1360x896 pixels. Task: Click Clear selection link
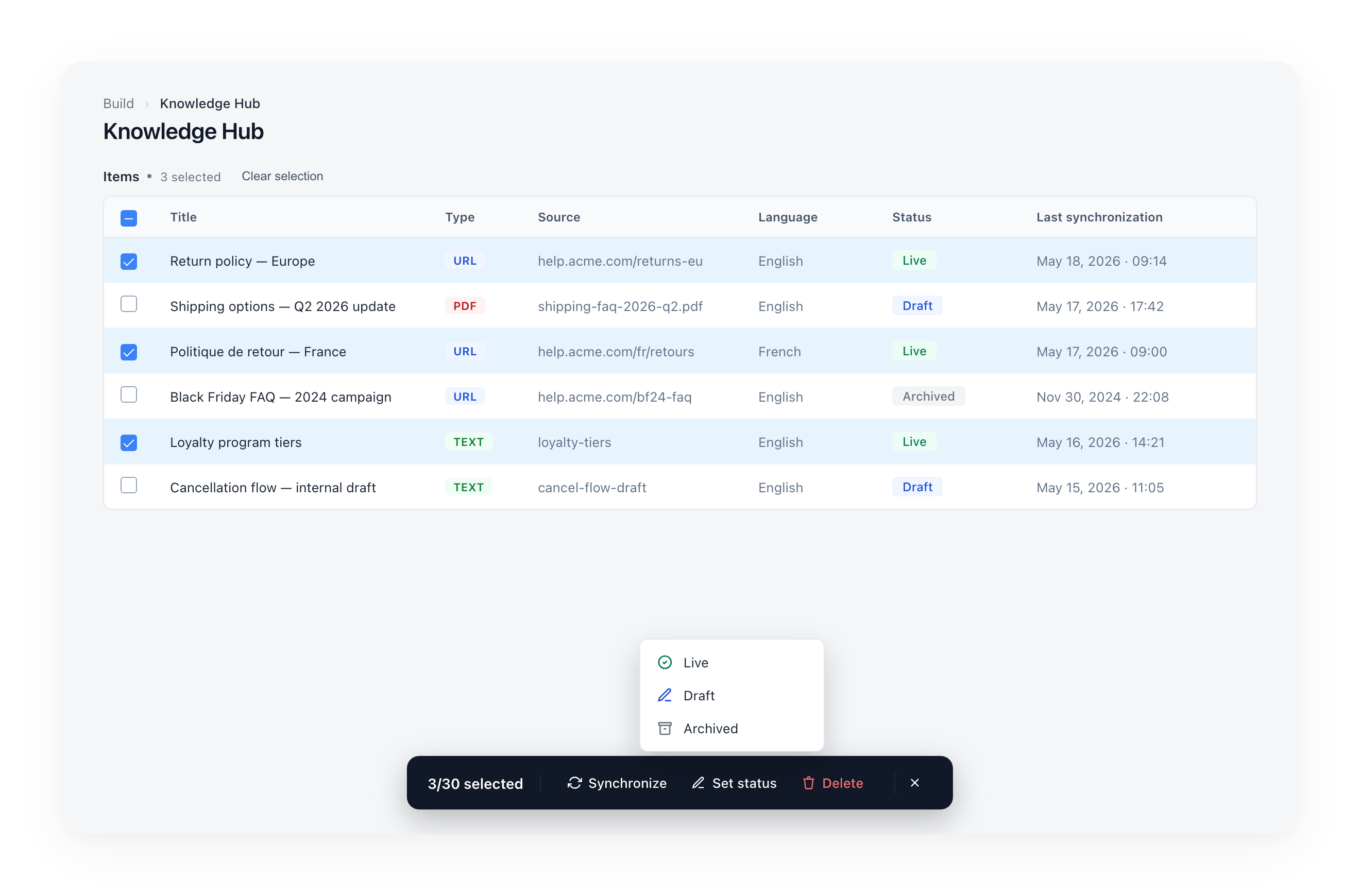pos(282,176)
